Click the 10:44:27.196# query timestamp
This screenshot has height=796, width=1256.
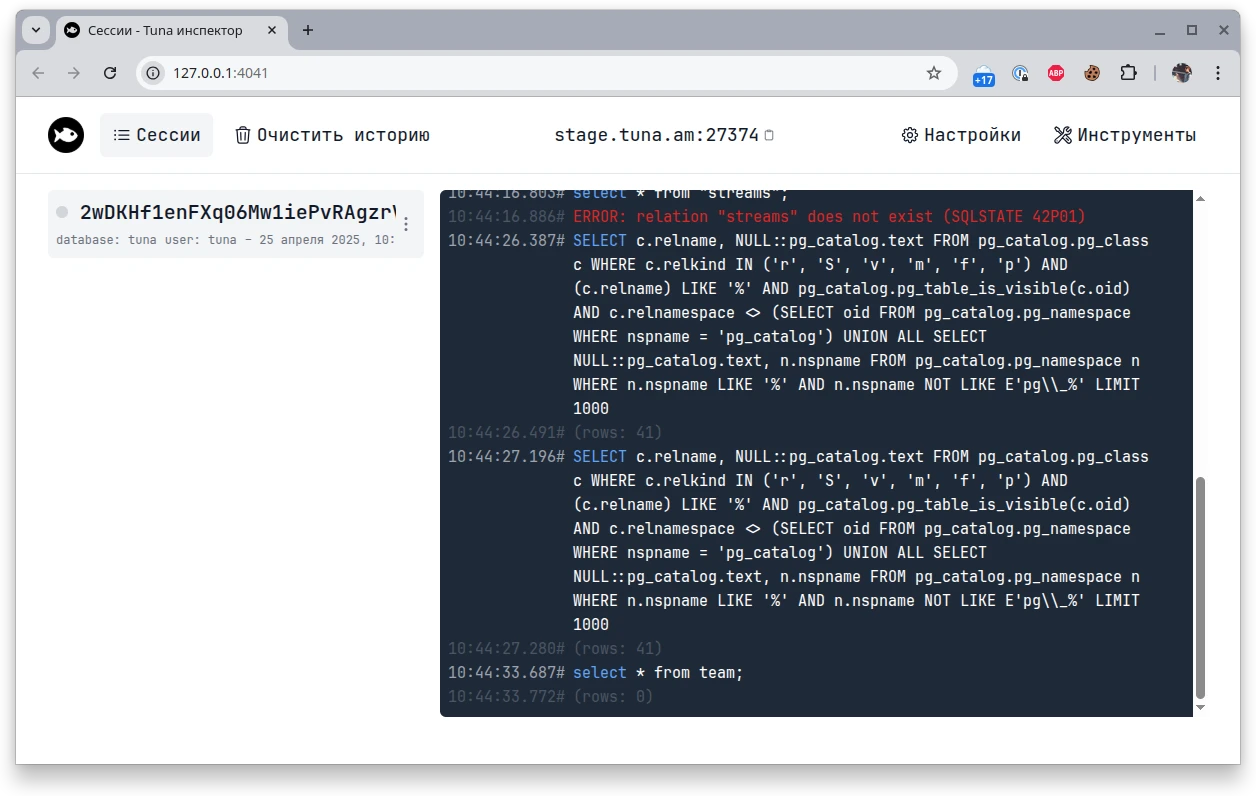tap(507, 457)
